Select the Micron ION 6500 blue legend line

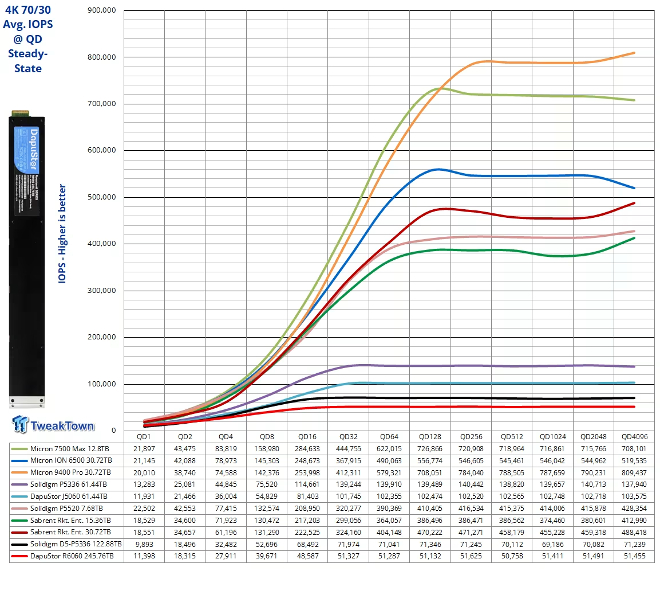pos(19,461)
